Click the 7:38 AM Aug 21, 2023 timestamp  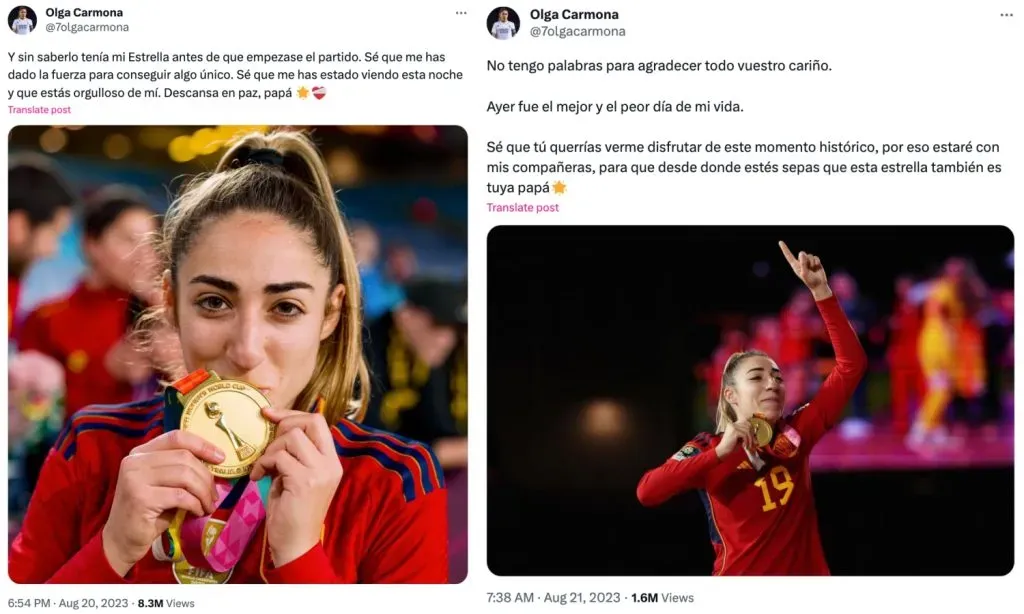tap(553, 598)
